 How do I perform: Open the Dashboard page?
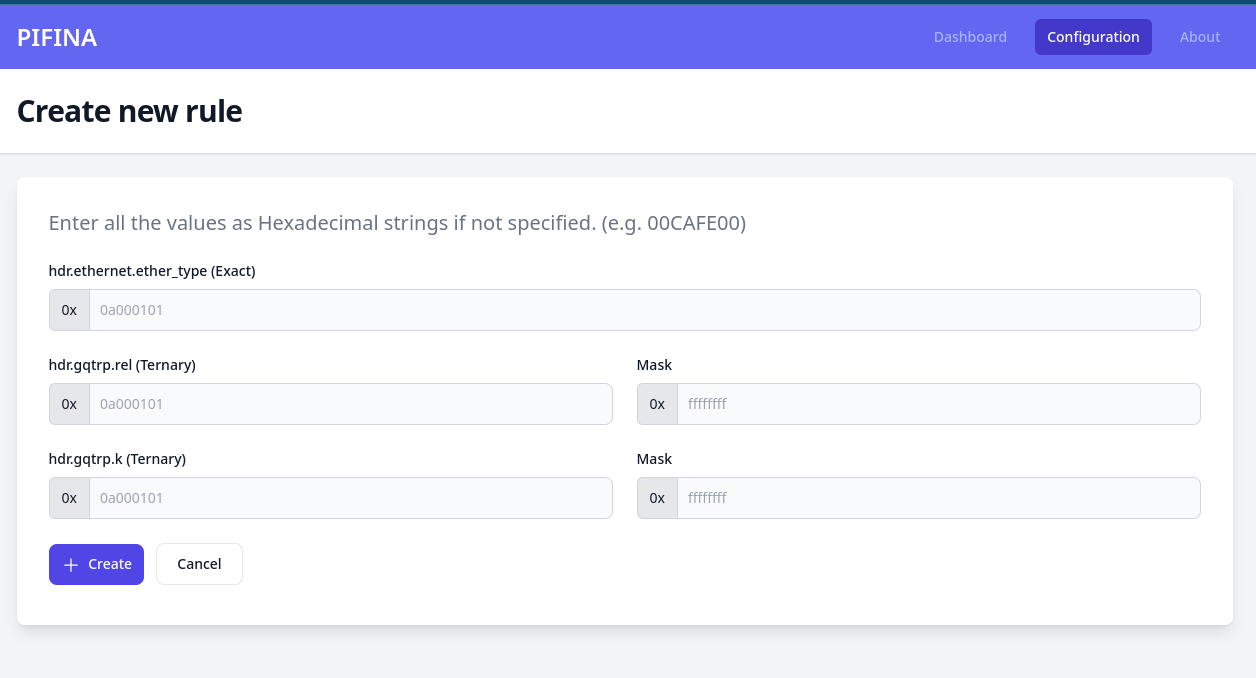970,37
